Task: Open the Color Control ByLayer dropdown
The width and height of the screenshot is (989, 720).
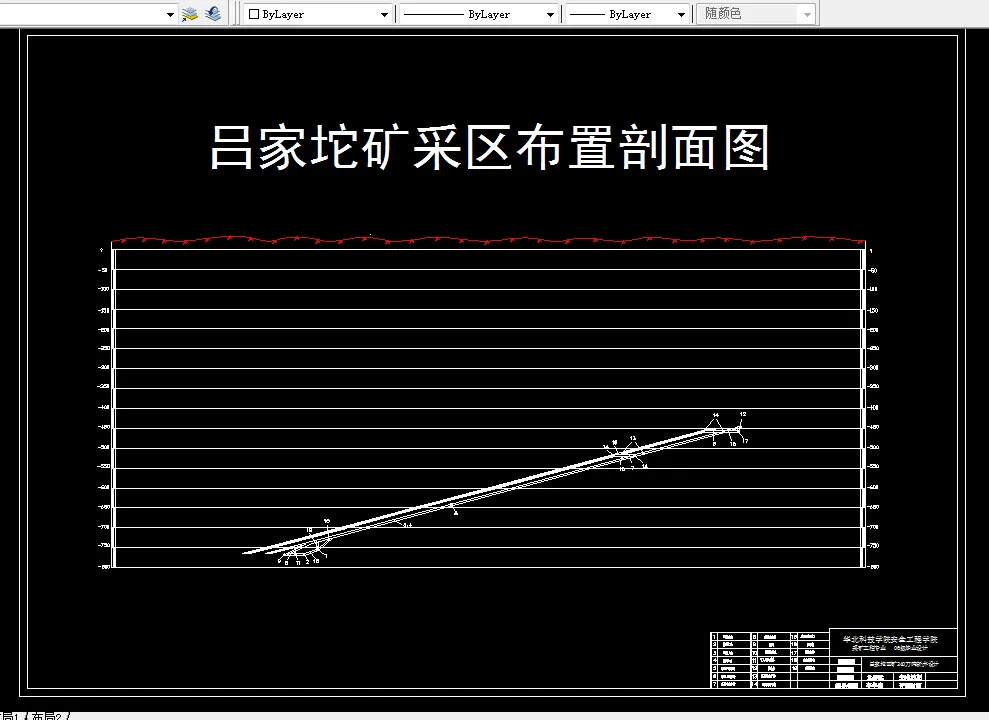Action: point(385,13)
